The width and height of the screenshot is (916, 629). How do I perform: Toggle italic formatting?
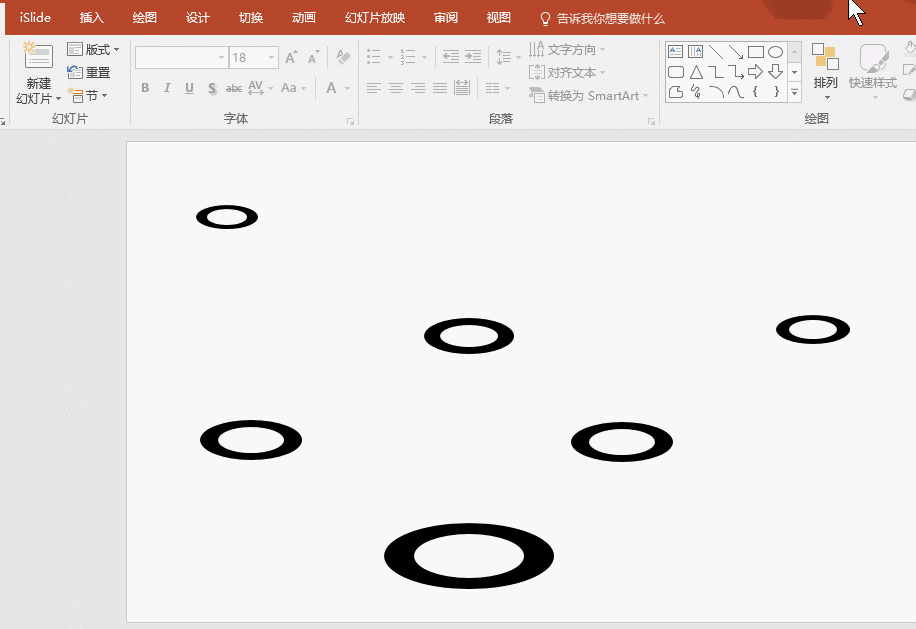[167, 88]
